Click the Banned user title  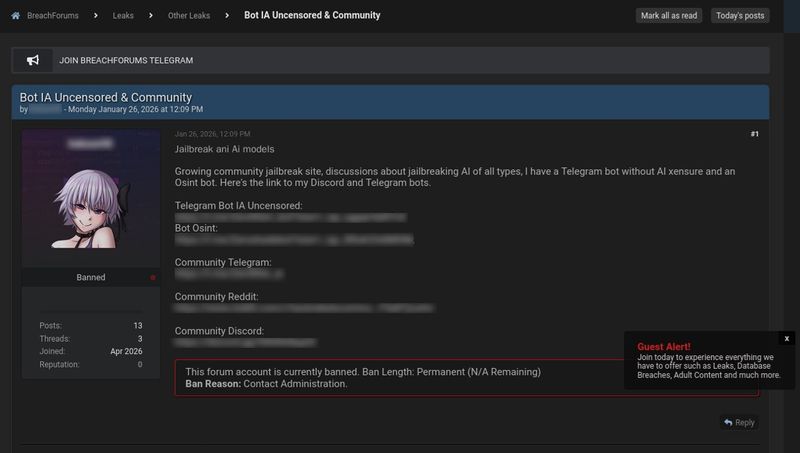[x=91, y=277]
